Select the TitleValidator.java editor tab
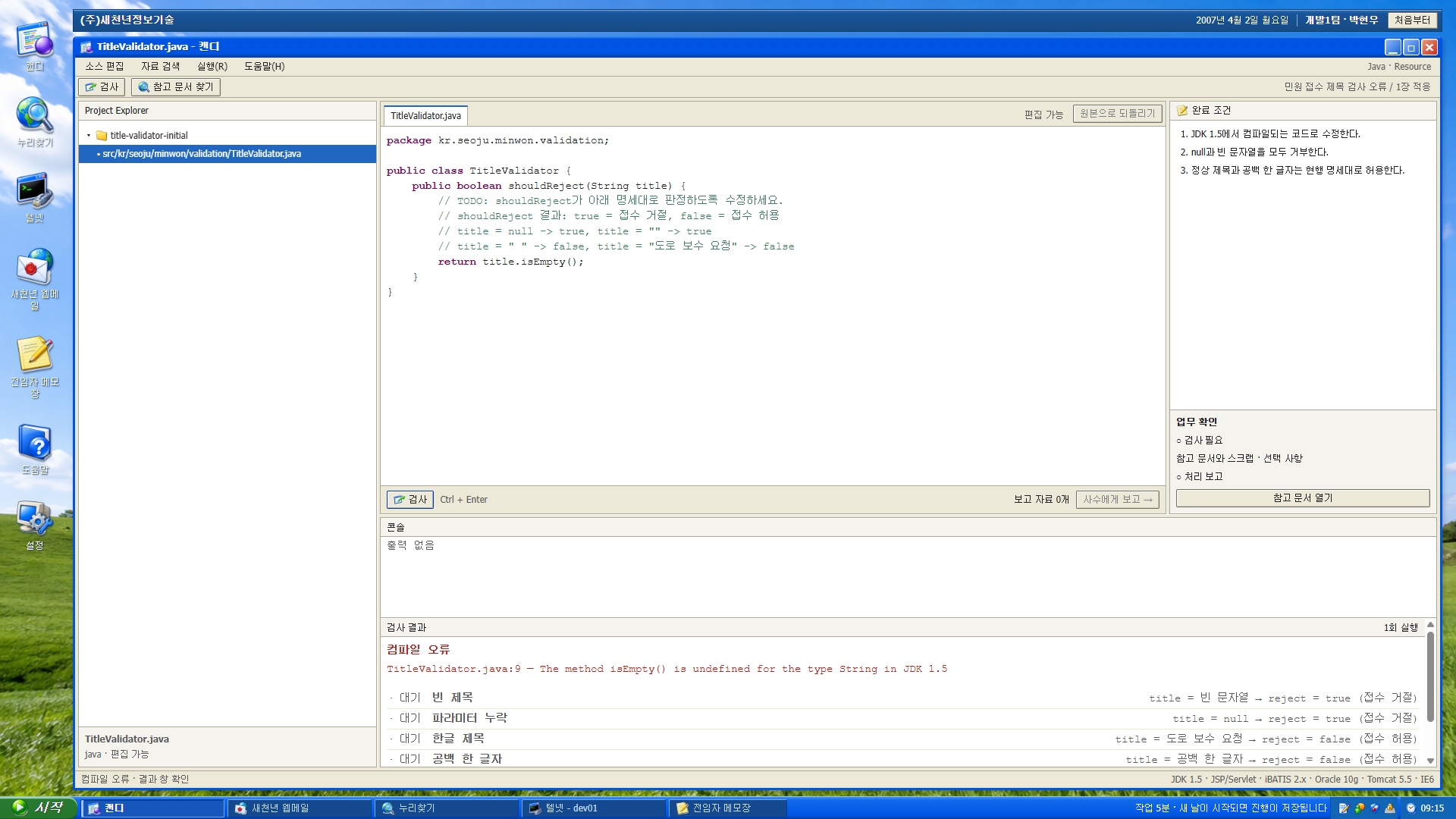1456x819 pixels. point(425,116)
